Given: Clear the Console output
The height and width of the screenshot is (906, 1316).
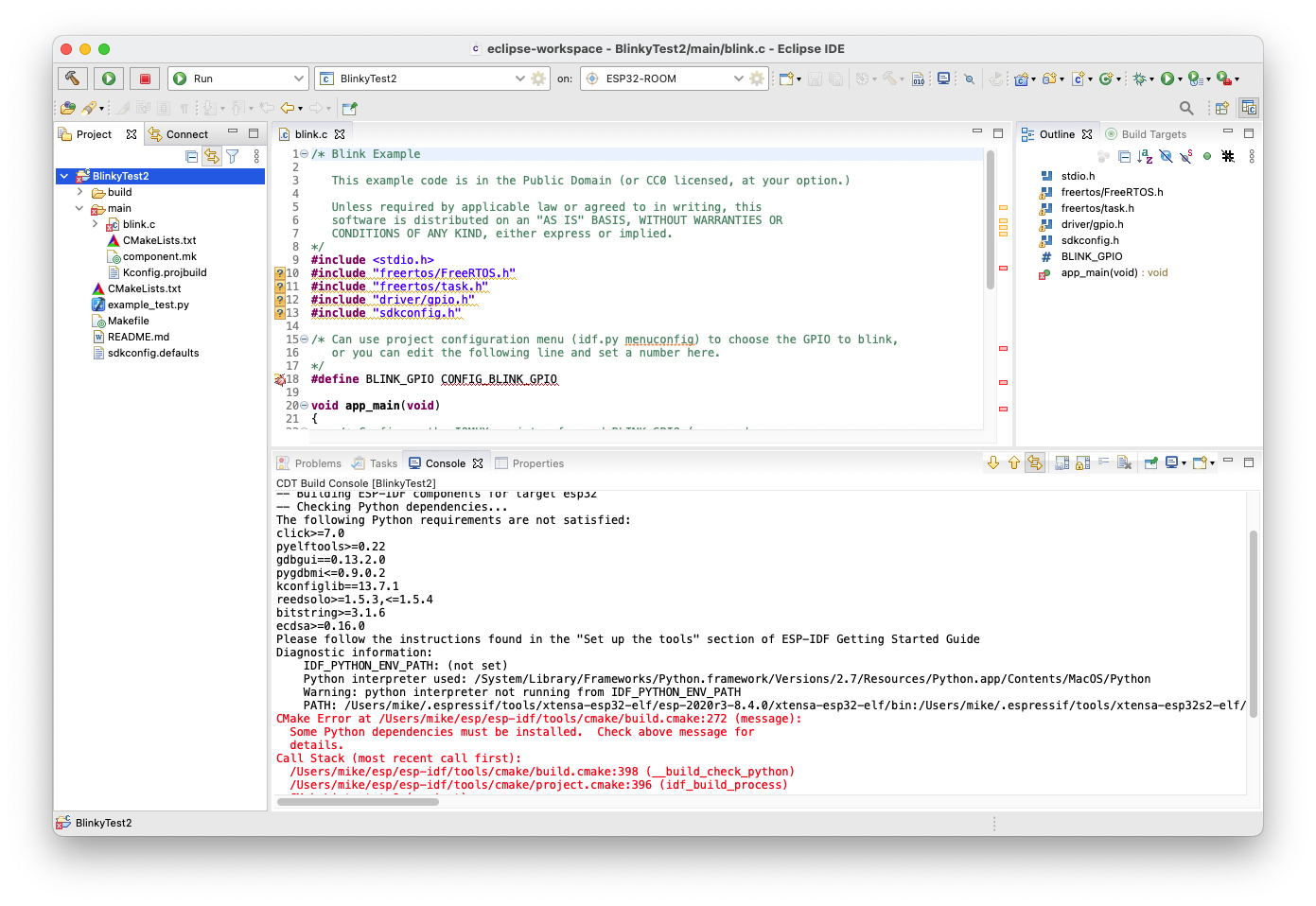Looking at the screenshot, I should click(1124, 462).
